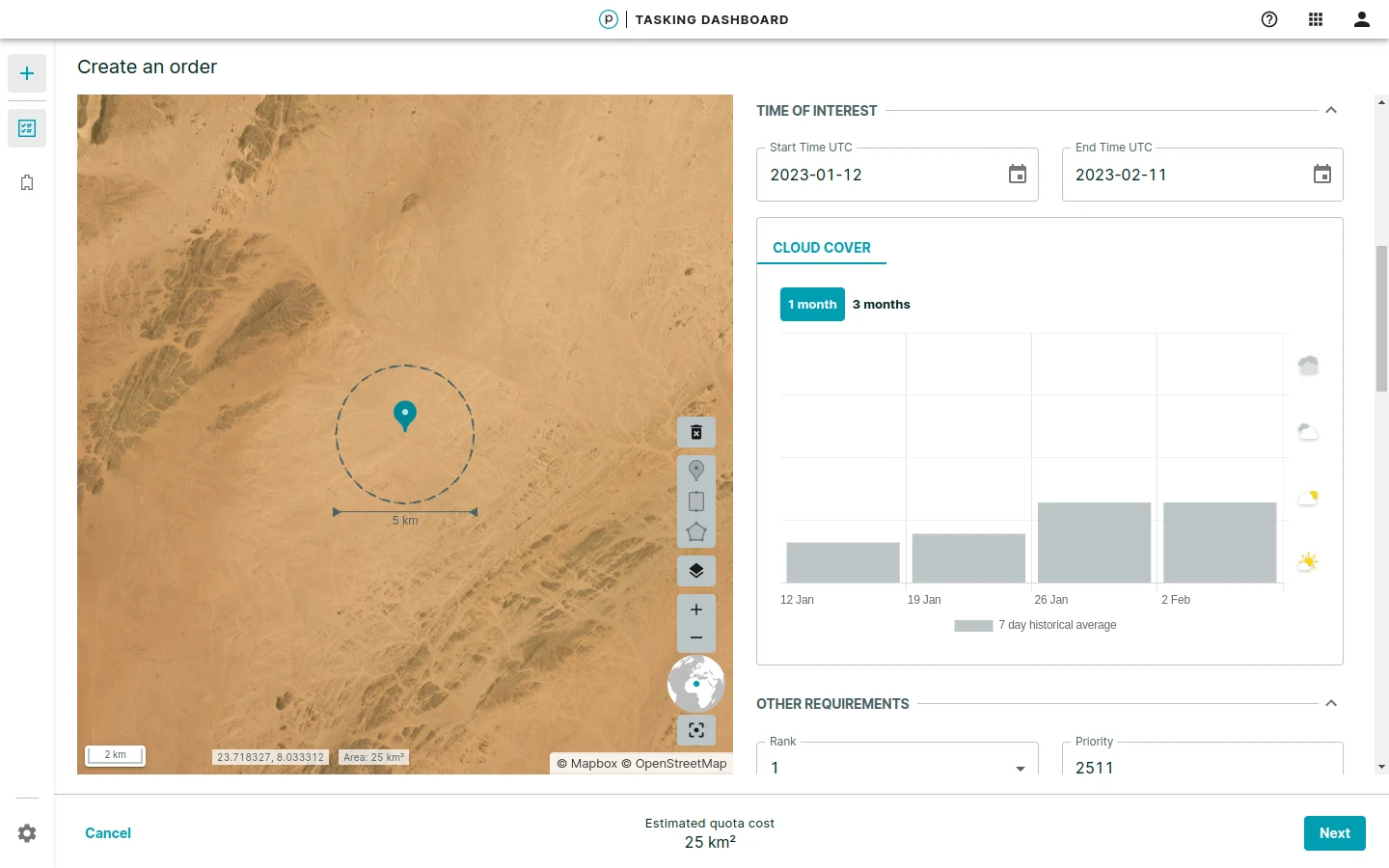Collapse the Other Requirements section
Image resolution: width=1389 pixels, height=868 pixels.
click(x=1331, y=703)
